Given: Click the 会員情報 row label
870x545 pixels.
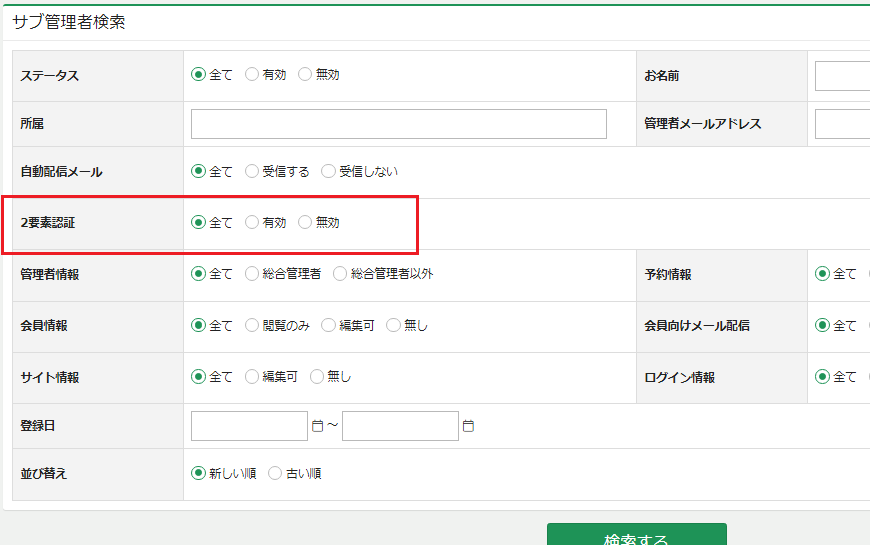Looking at the screenshot, I should (x=44, y=325).
